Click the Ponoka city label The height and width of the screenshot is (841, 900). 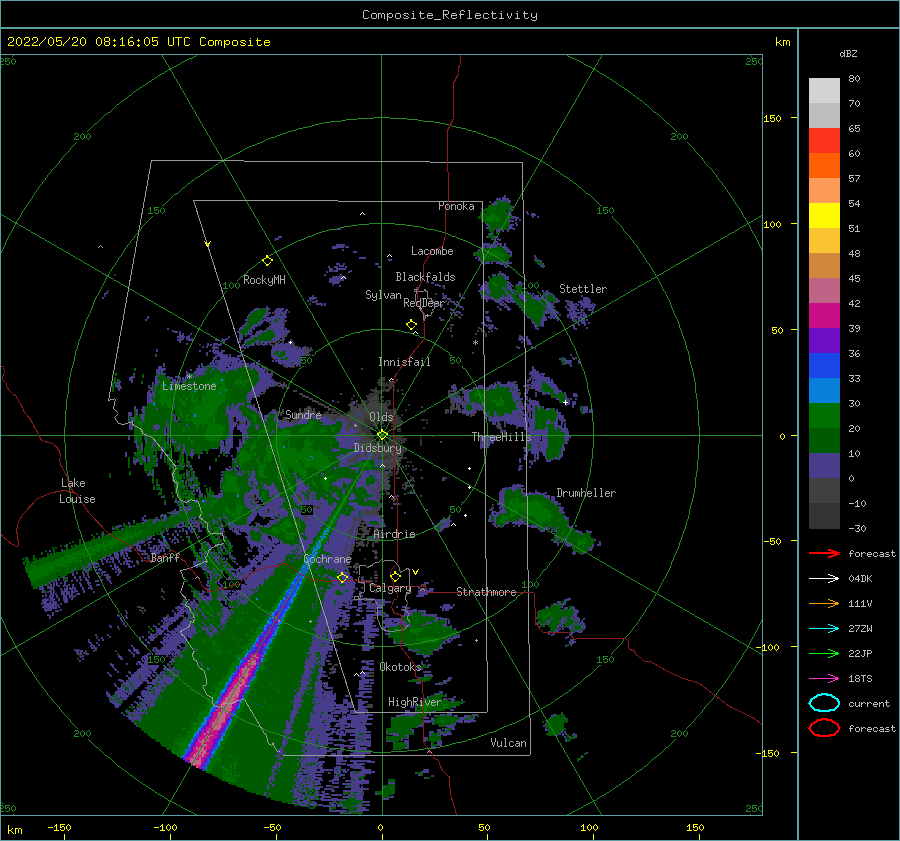(x=456, y=206)
